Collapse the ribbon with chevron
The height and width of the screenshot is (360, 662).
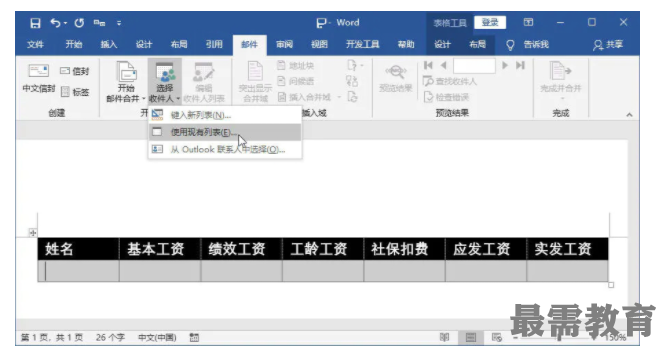629,115
